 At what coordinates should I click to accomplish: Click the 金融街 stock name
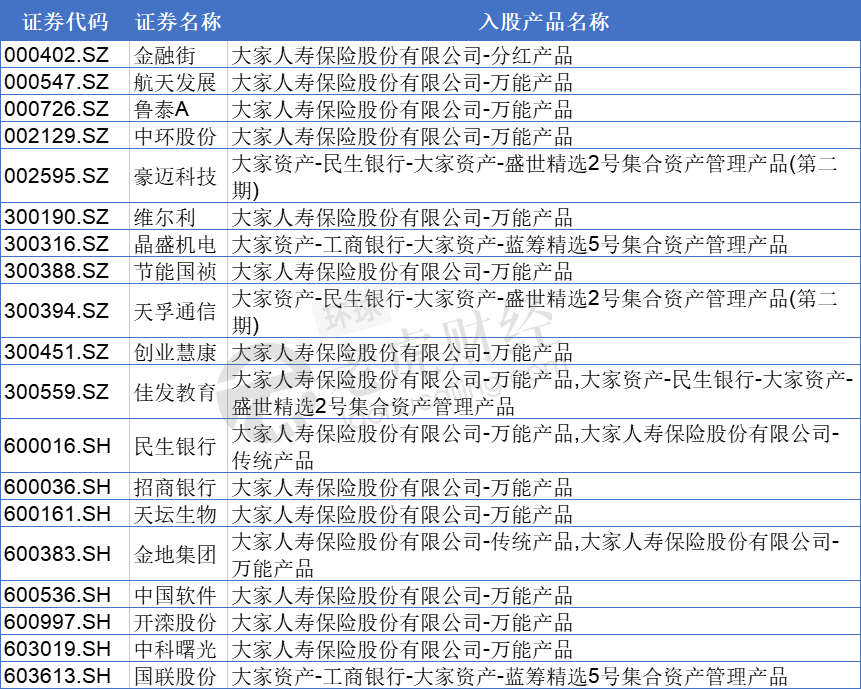tap(165, 55)
